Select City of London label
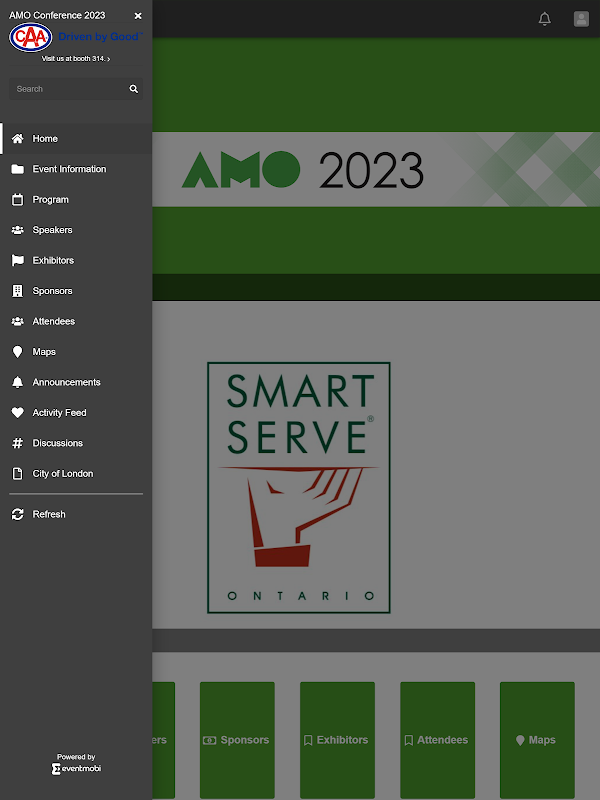Image resolution: width=600 pixels, height=800 pixels. pyautogui.click(x=63, y=473)
